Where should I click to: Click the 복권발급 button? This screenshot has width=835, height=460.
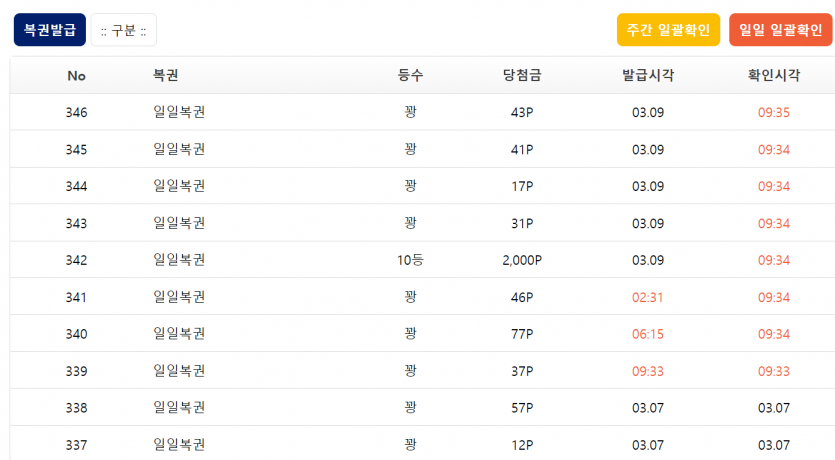(50, 30)
